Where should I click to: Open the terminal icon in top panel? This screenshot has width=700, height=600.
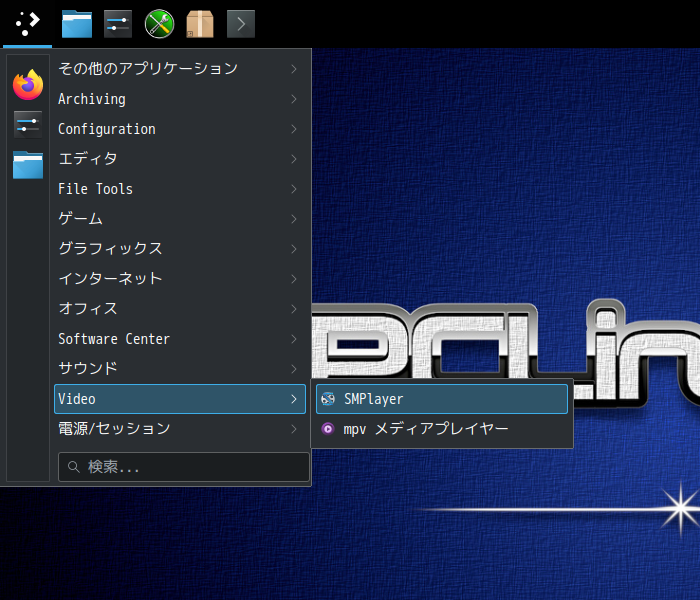(241, 24)
